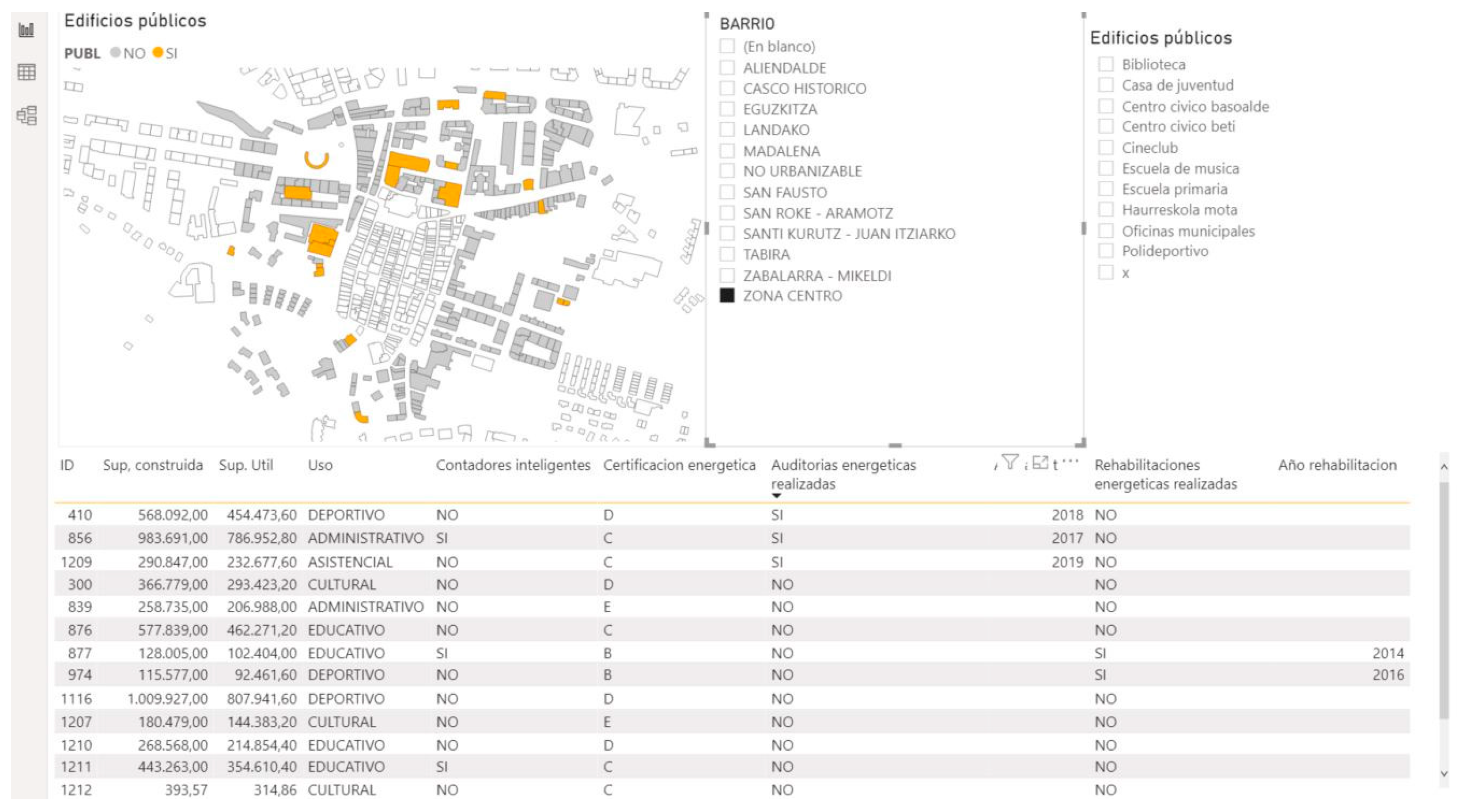Open More options ellipsis on table
Image resolution: width=1458 pixels, height=812 pixels.
tap(1070, 461)
